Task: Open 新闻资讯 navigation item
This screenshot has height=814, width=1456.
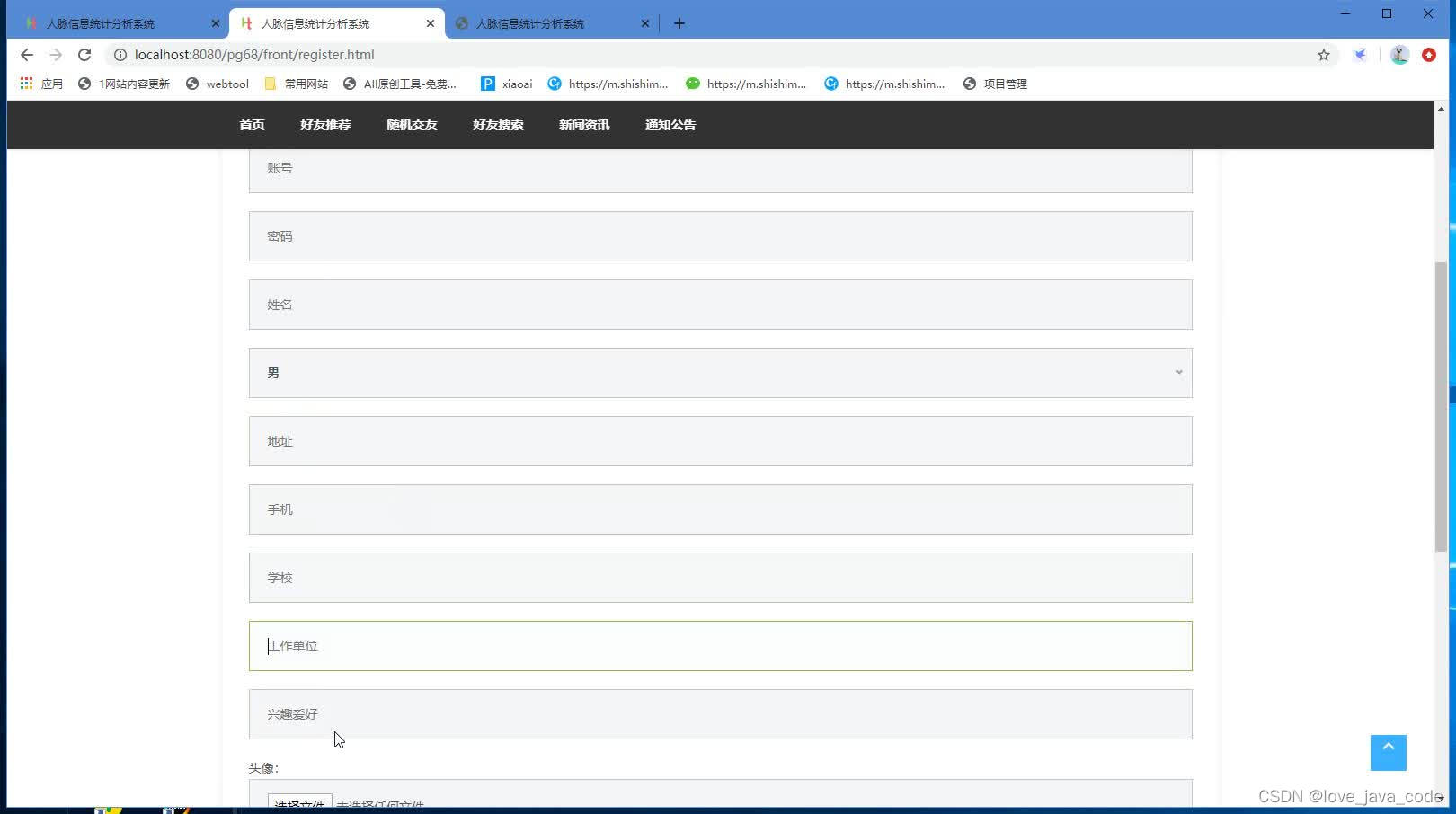Action: [x=584, y=125]
